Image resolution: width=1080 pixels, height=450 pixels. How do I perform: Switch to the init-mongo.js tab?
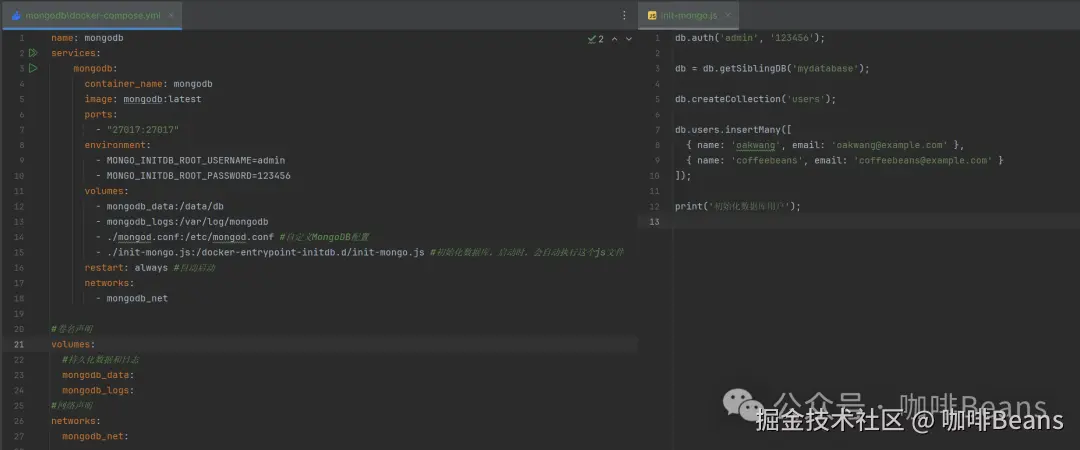[688, 15]
